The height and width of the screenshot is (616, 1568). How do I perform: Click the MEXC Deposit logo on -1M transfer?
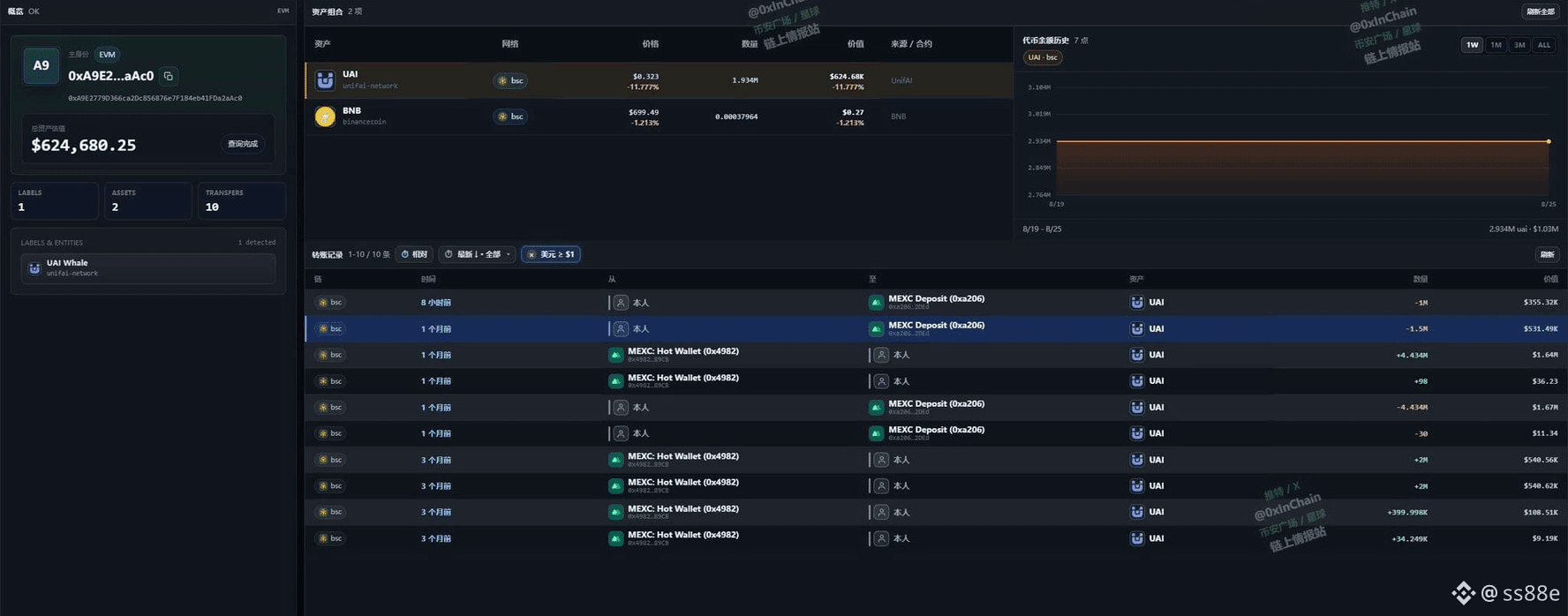tap(876, 303)
